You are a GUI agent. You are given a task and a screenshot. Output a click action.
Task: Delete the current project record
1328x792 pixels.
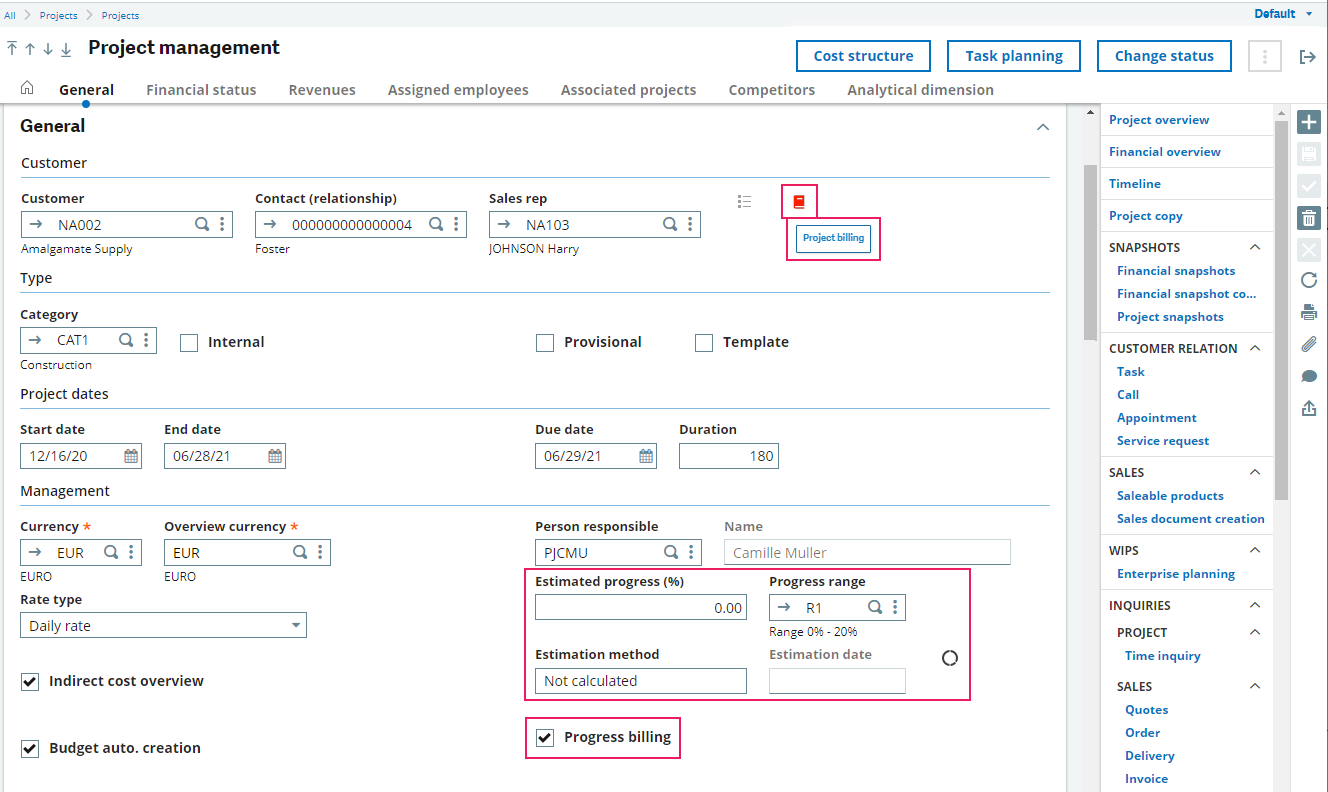point(1309,217)
